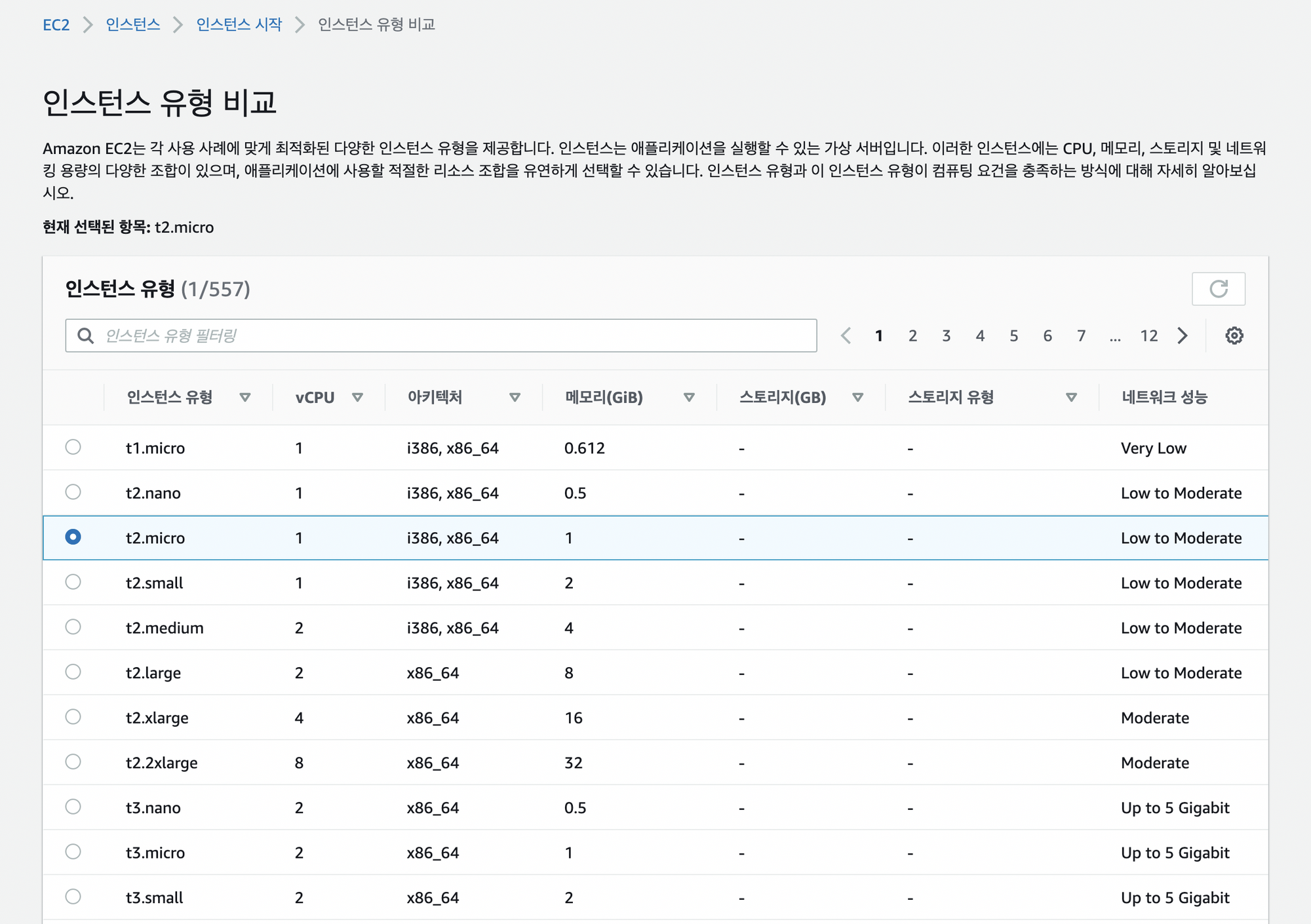Sort memory (GiB) column triangle
This screenshot has width=1311, height=924.
tap(689, 397)
